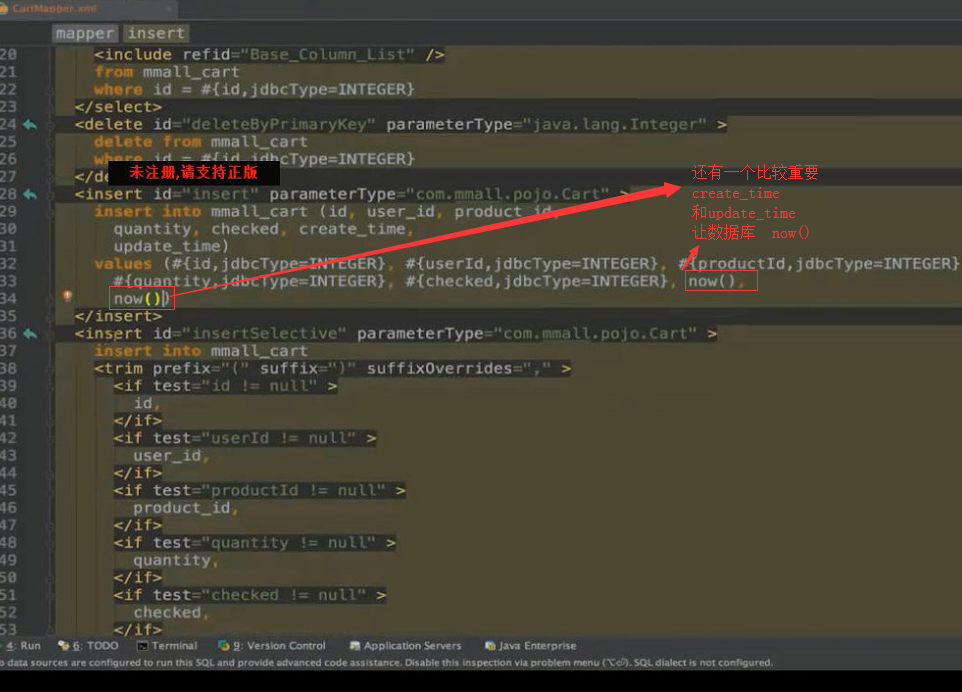This screenshot has height=692, width=962.
Task: Open the Java Enterprise tool window
Action: [x=531, y=645]
